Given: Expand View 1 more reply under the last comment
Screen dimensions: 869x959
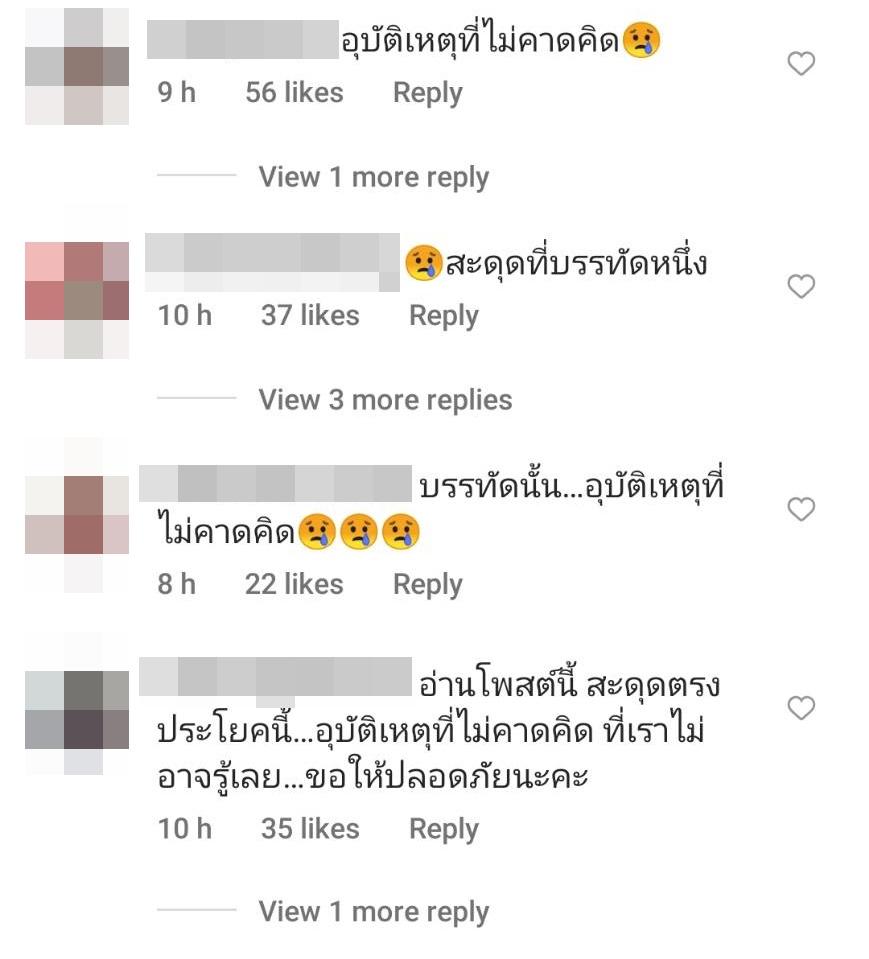Looking at the screenshot, I should click(374, 911).
